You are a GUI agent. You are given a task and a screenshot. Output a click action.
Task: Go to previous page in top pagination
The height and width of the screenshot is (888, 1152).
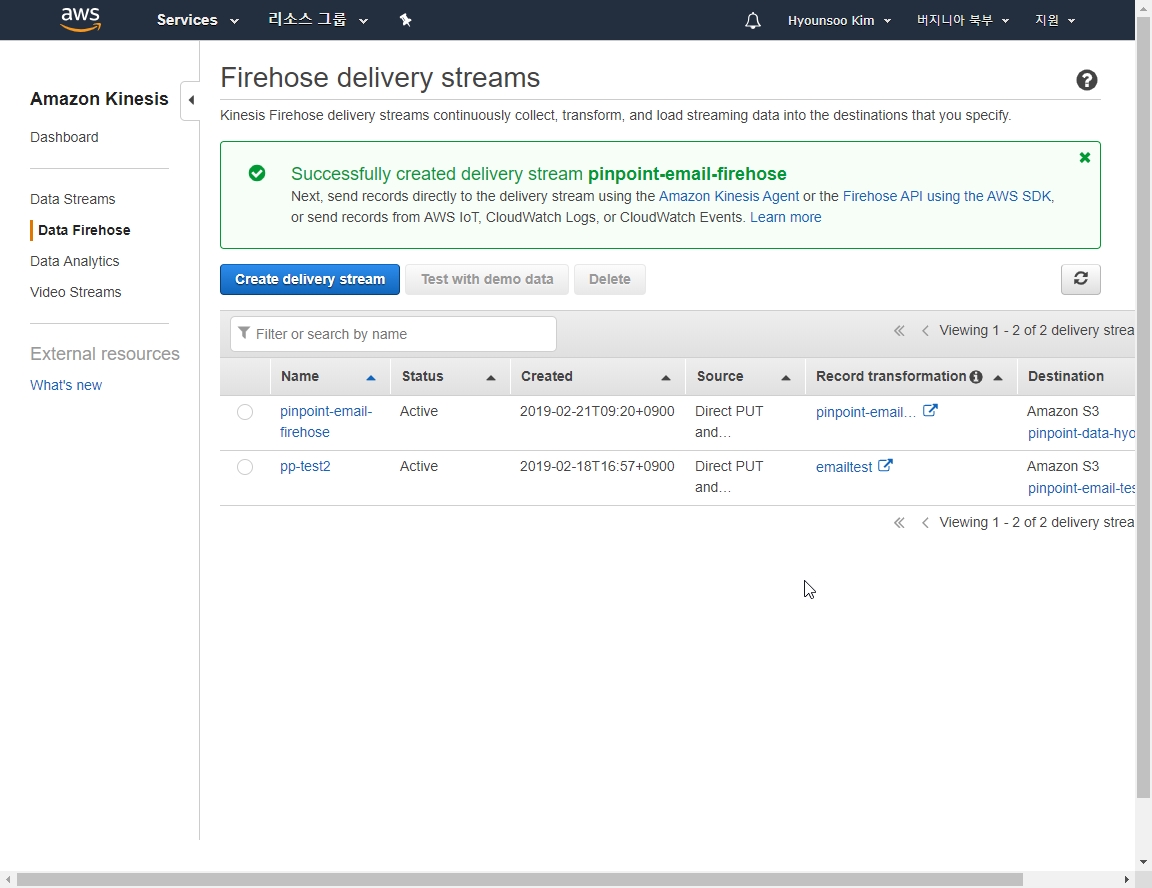pyautogui.click(x=925, y=331)
